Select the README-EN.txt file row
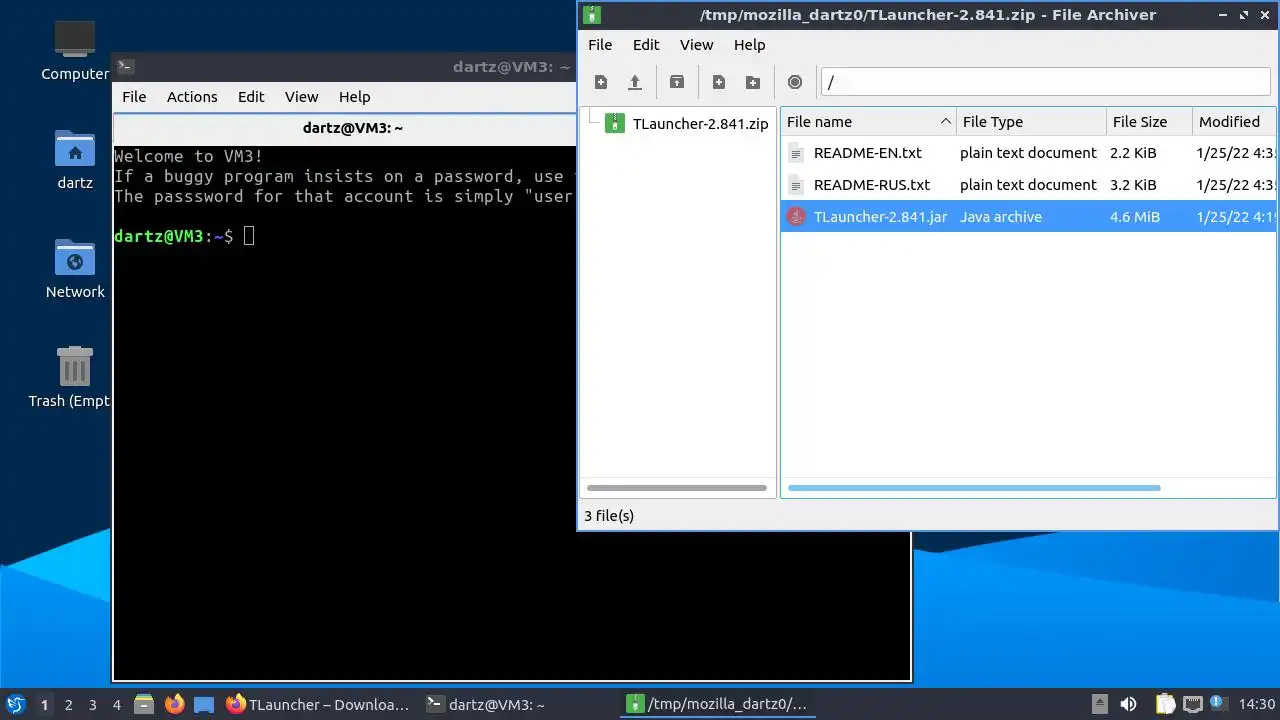The width and height of the screenshot is (1280, 720). [1028, 153]
